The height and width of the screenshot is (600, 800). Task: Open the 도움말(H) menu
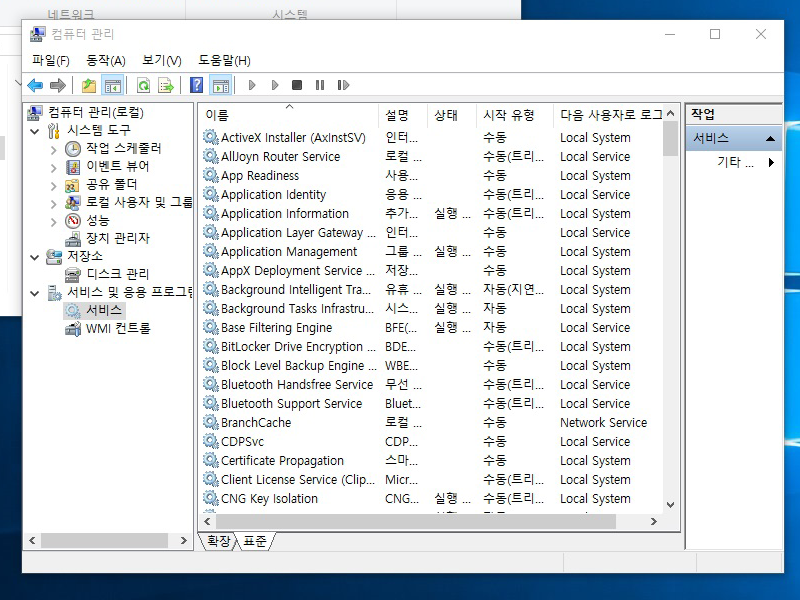224,60
